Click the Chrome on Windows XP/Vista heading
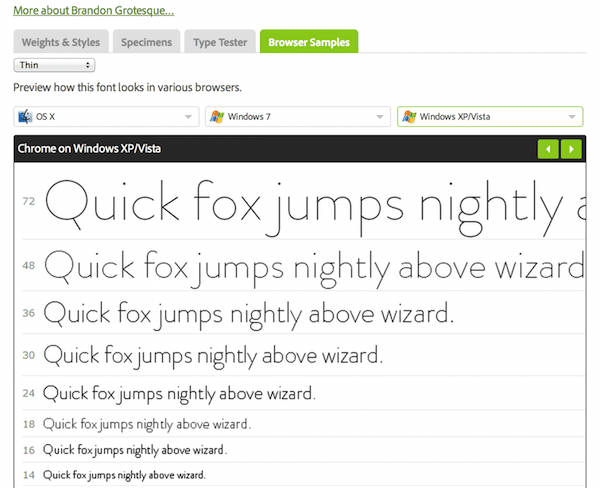Image resolution: width=600 pixels, height=488 pixels. pos(89,149)
